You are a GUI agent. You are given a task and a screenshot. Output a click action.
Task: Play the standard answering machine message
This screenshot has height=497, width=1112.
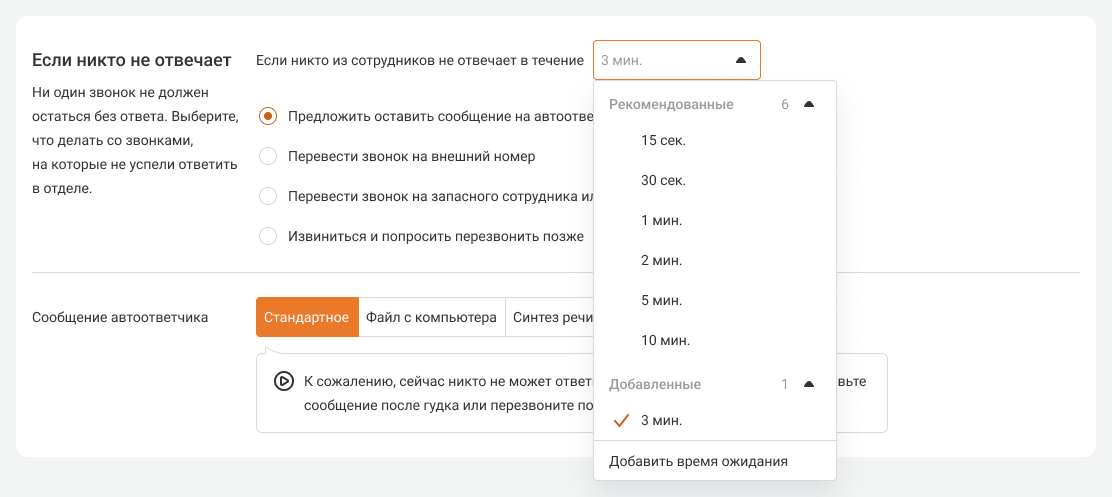[x=283, y=380]
